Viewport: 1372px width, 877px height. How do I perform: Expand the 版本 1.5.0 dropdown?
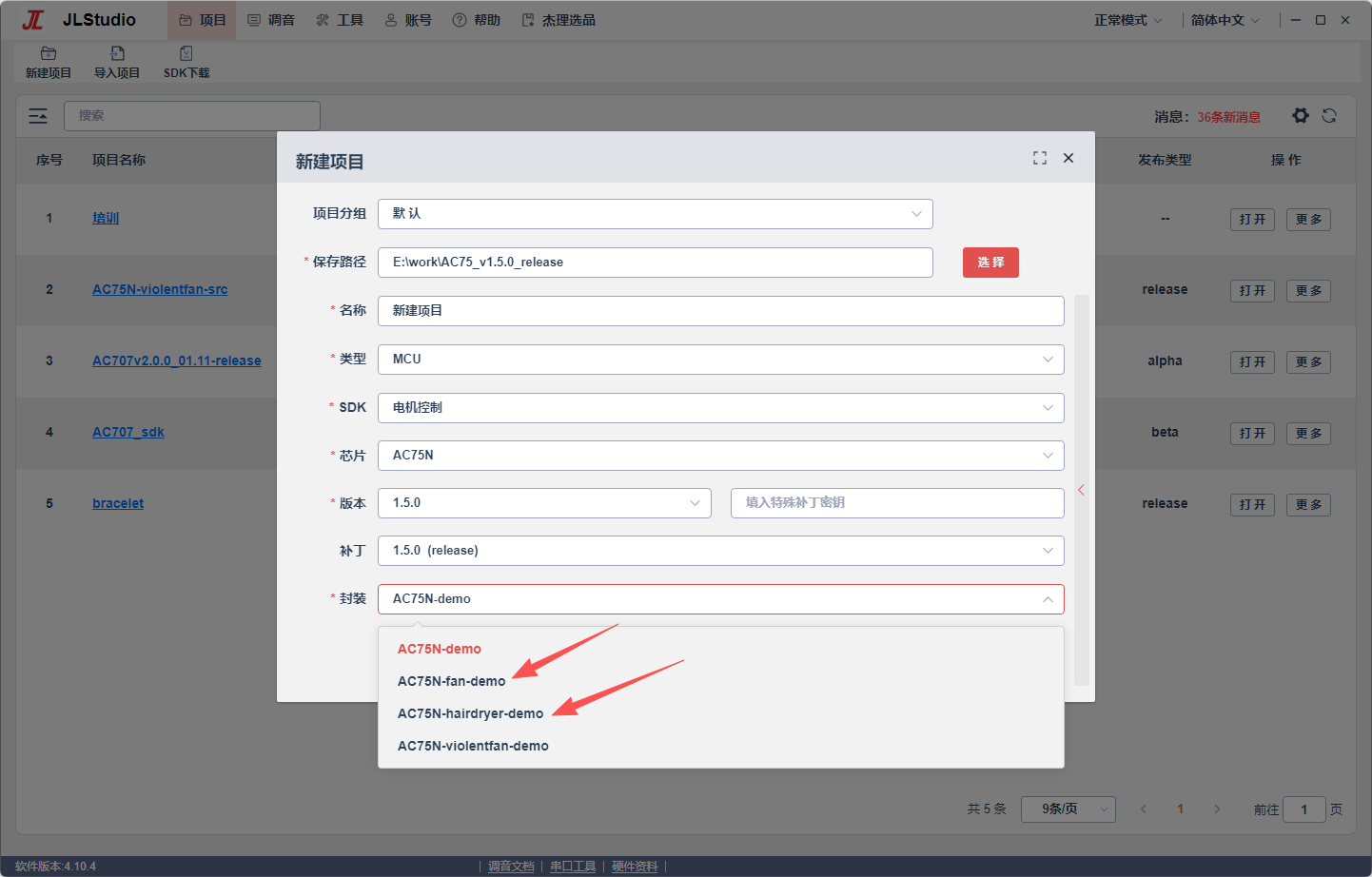coord(544,503)
